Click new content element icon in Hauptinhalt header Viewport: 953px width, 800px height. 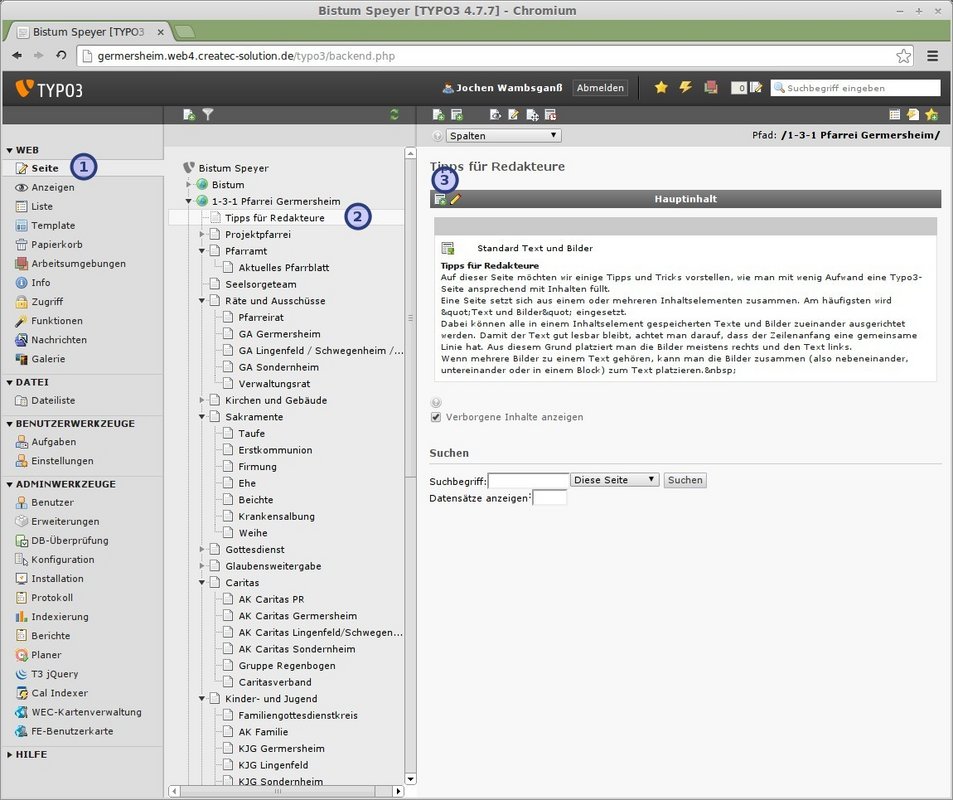pyautogui.click(x=440, y=199)
